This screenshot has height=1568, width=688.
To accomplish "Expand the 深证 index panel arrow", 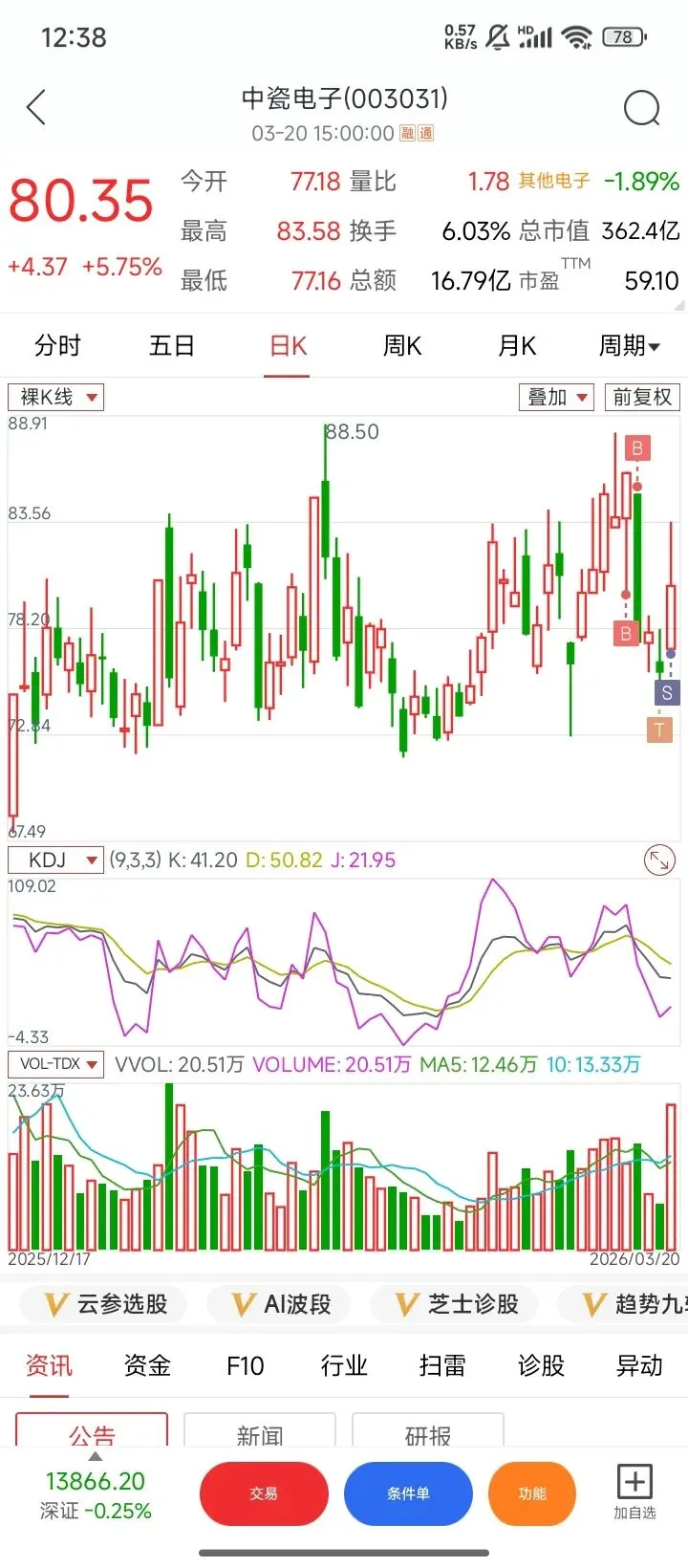I will [95, 1457].
